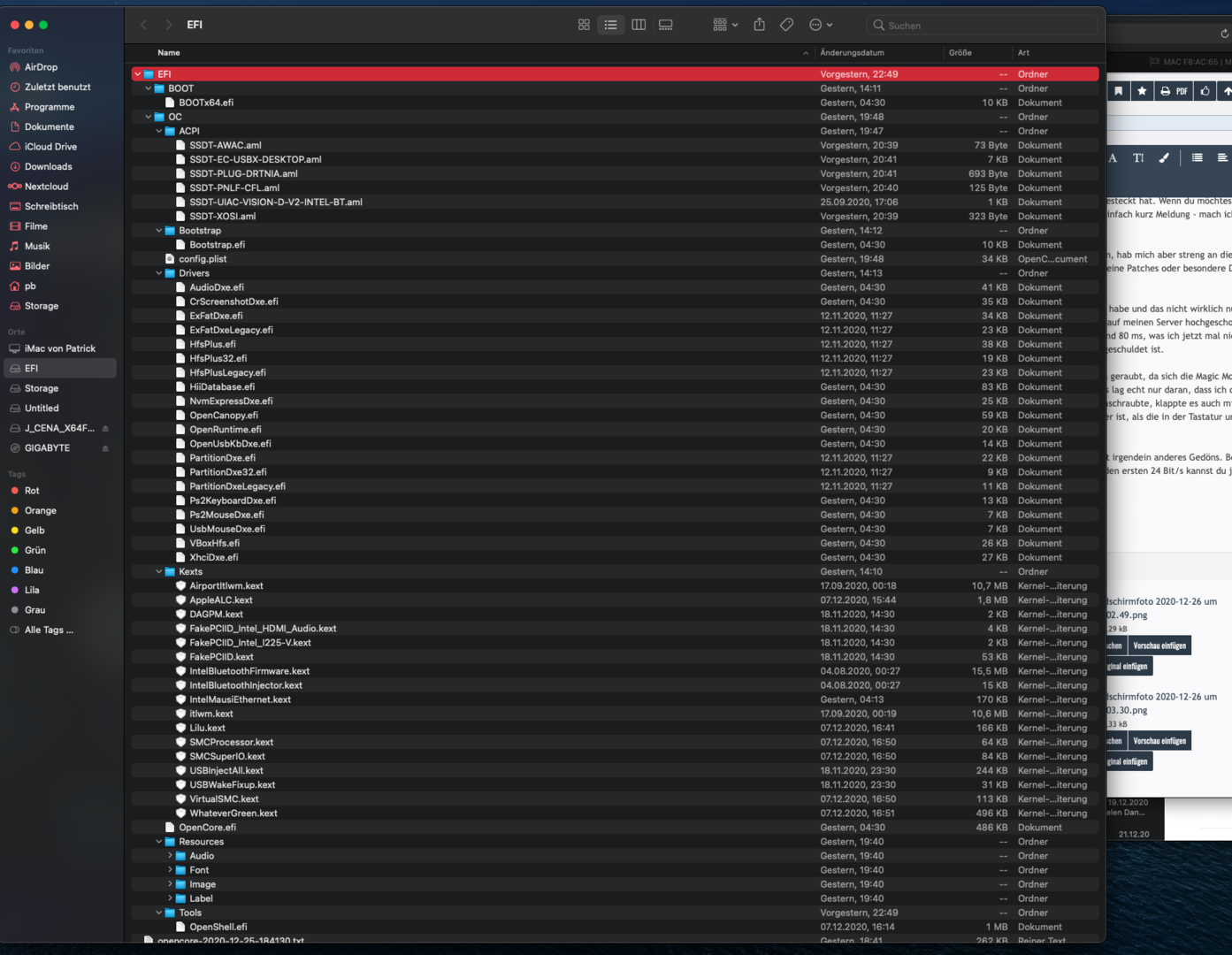The image size is (1232, 955).
Task: Select iMac von Patrick under Orte
Action: point(60,348)
